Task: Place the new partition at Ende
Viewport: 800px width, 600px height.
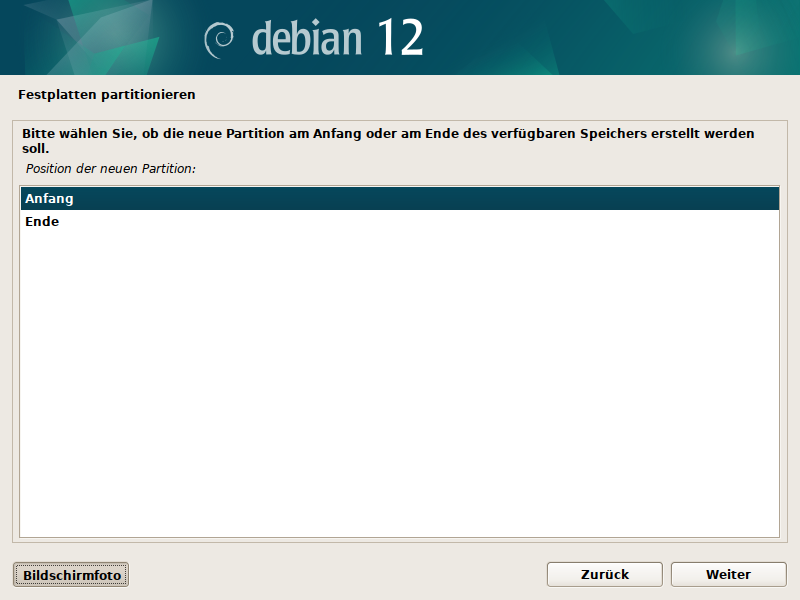Action: tap(399, 221)
